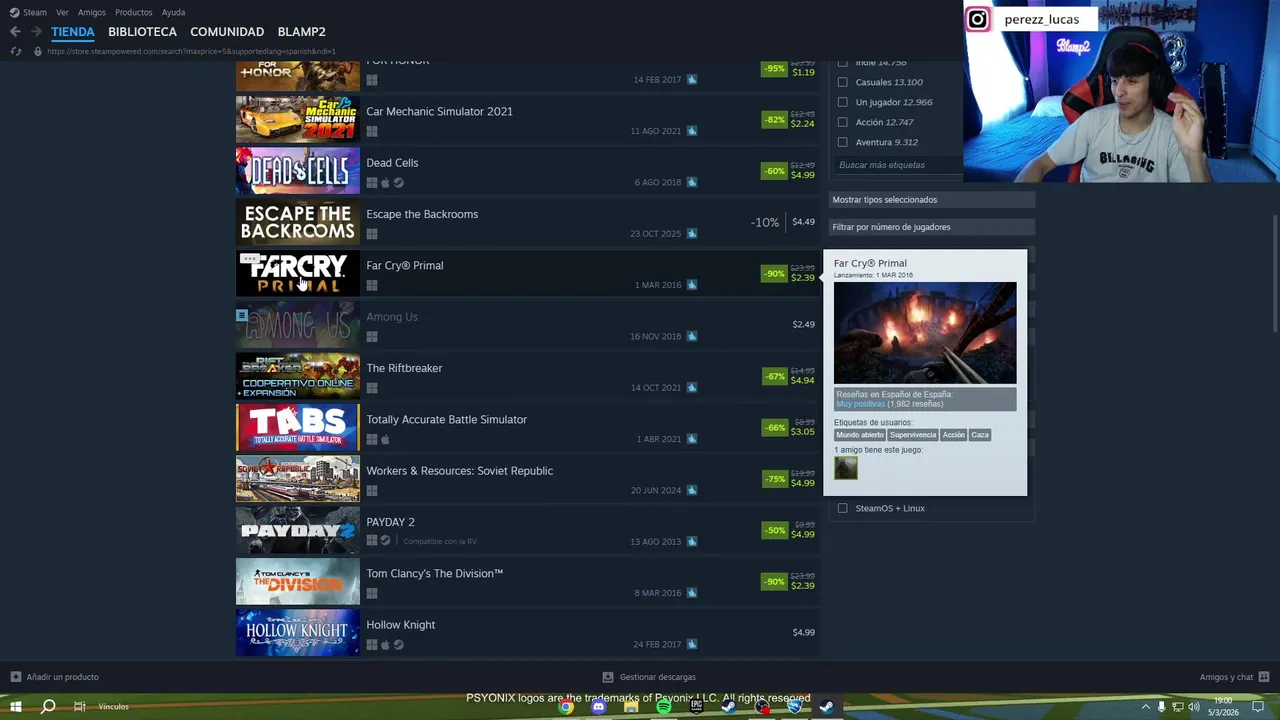Click the Hollow Knight thumbnail image

[x=297, y=633]
